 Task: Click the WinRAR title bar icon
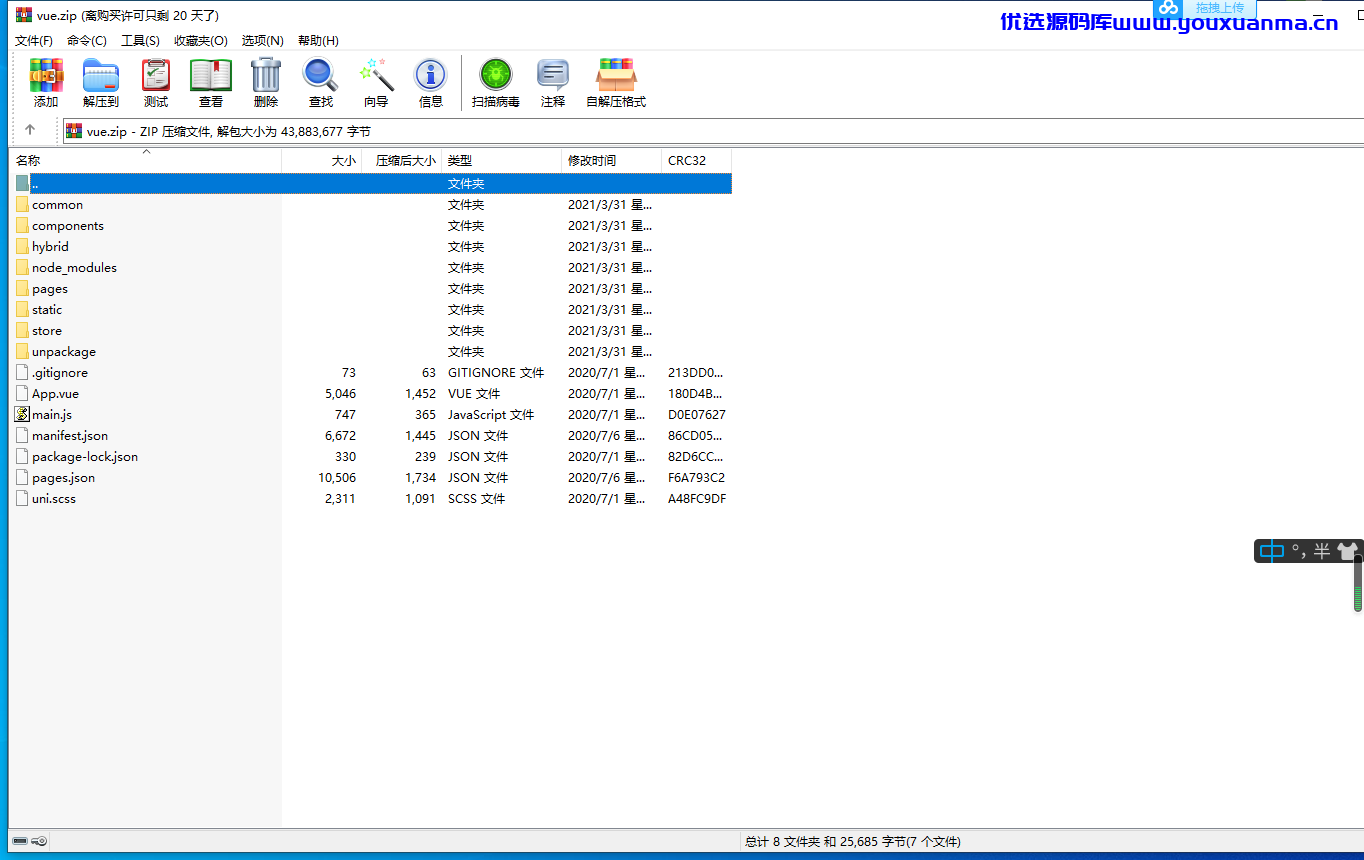click(x=24, y=15)
